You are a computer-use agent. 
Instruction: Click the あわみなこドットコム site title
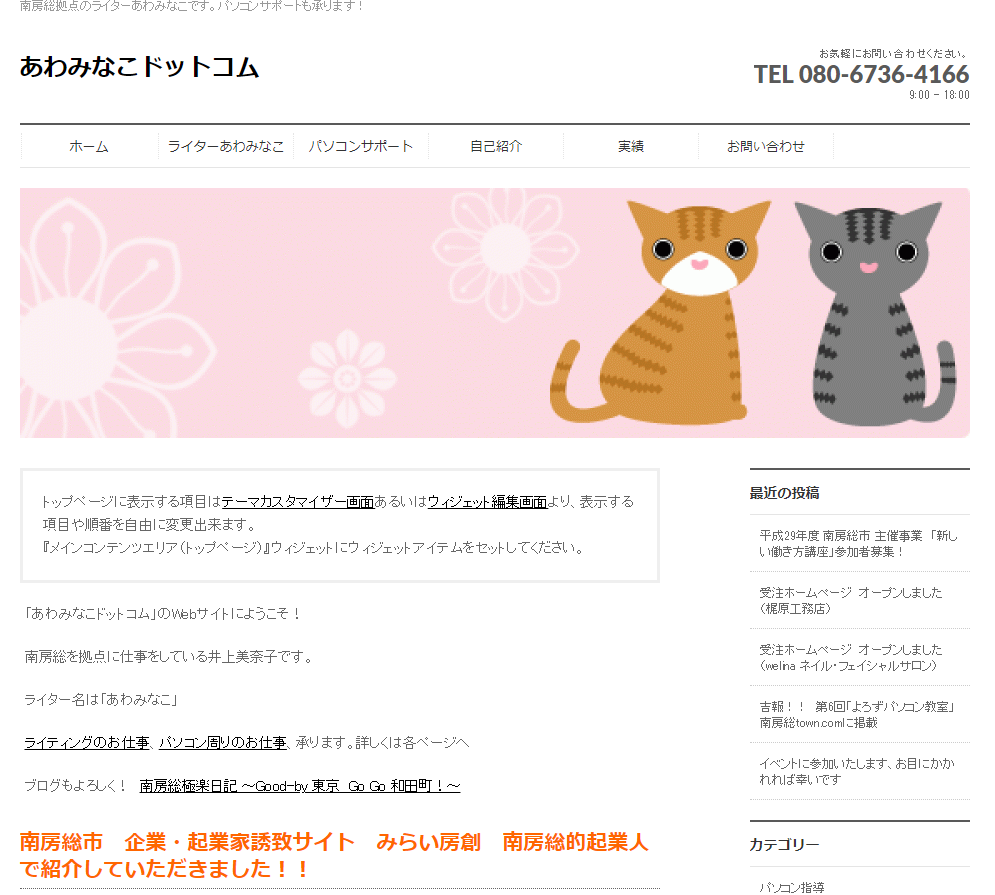pos(139,67)
